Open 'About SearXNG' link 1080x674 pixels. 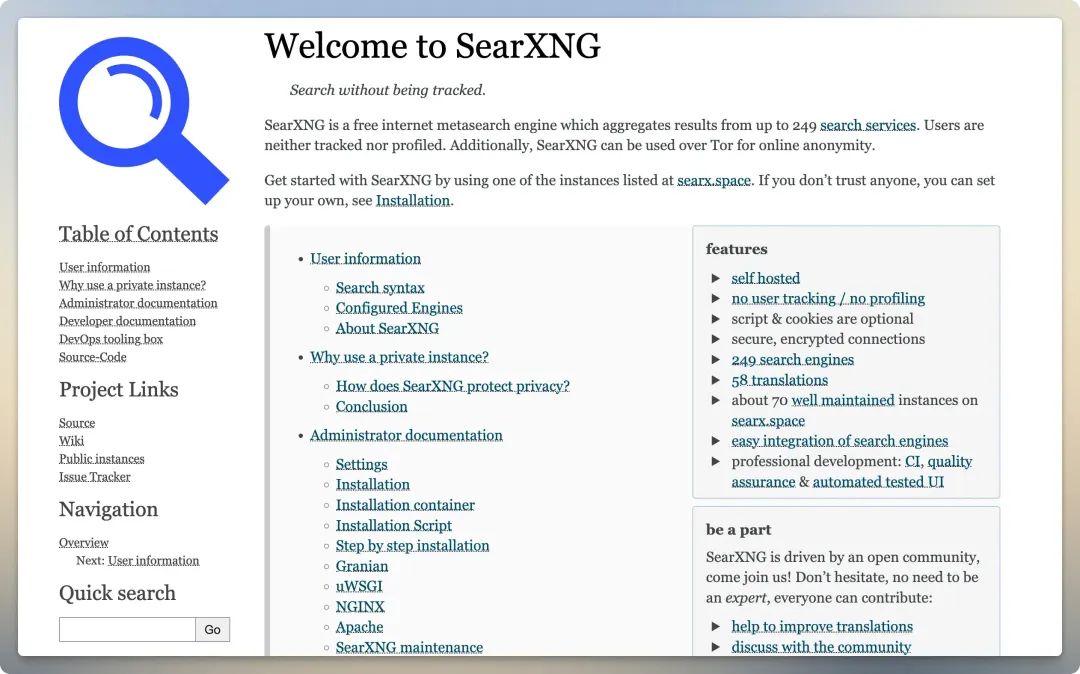[387, 328]
